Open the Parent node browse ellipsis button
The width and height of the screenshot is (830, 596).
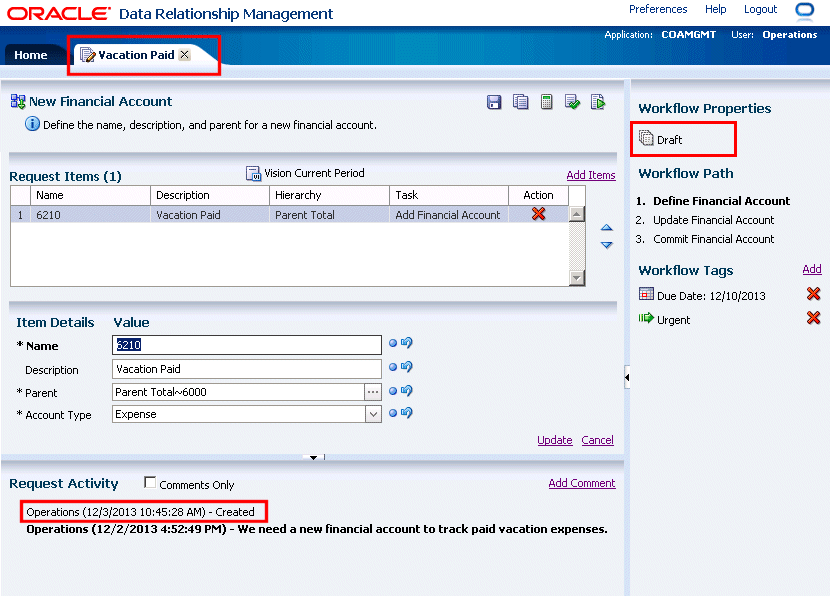point(373,392)
